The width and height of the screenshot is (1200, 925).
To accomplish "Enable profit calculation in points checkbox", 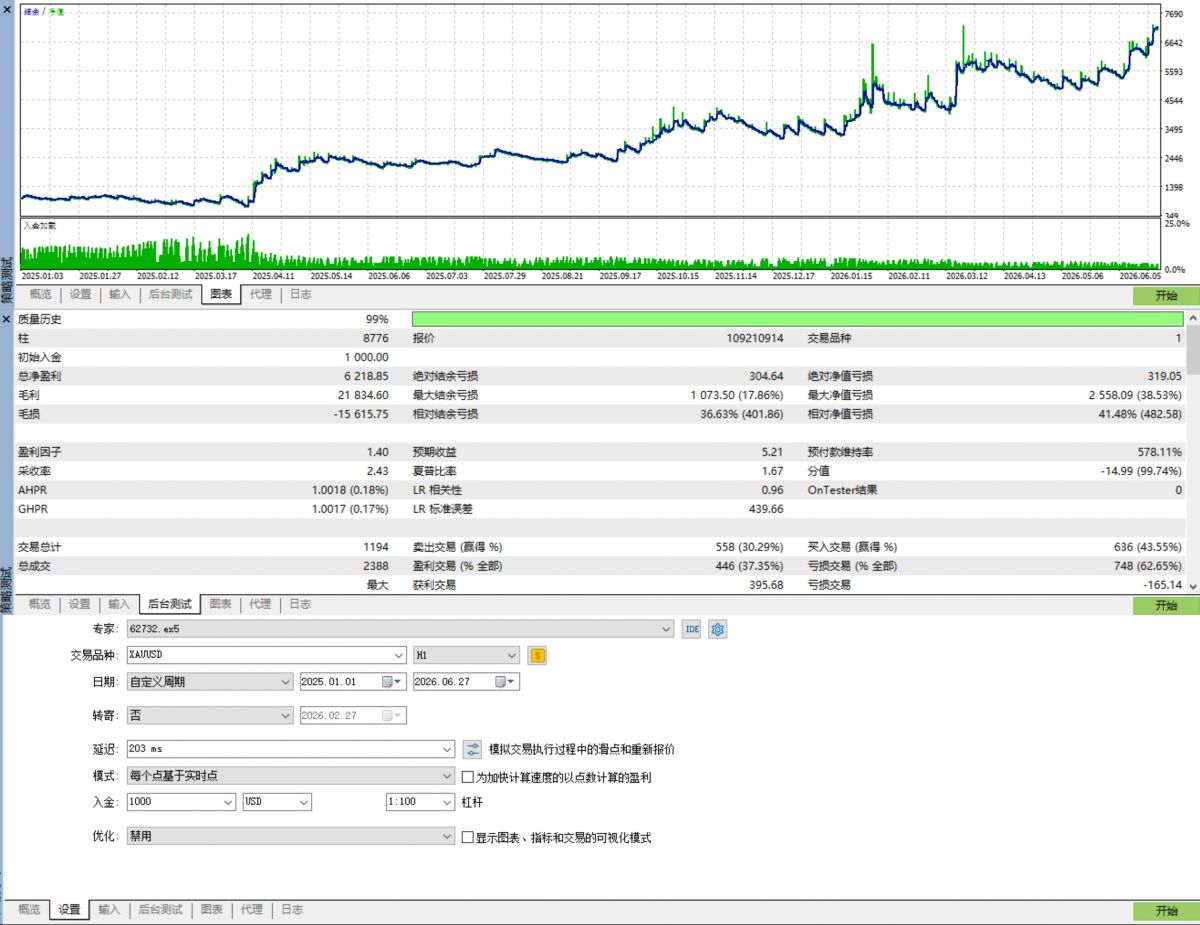I will [467, 776].
